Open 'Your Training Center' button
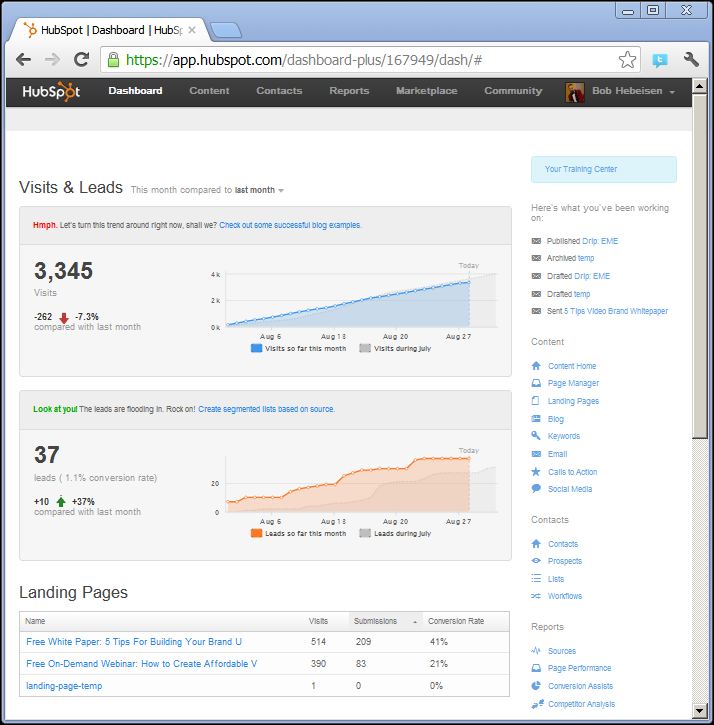Screen dimensions: 714x725 tap(603, 169)
